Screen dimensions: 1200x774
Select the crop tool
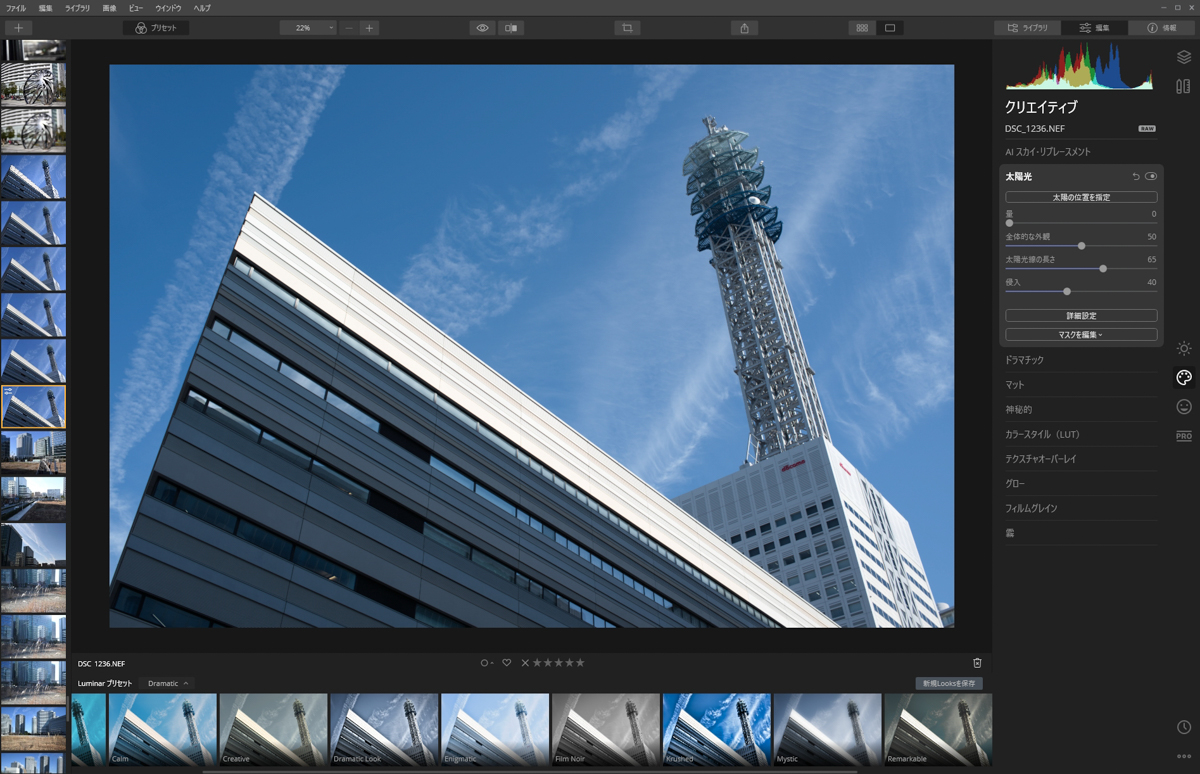[627, 28]
